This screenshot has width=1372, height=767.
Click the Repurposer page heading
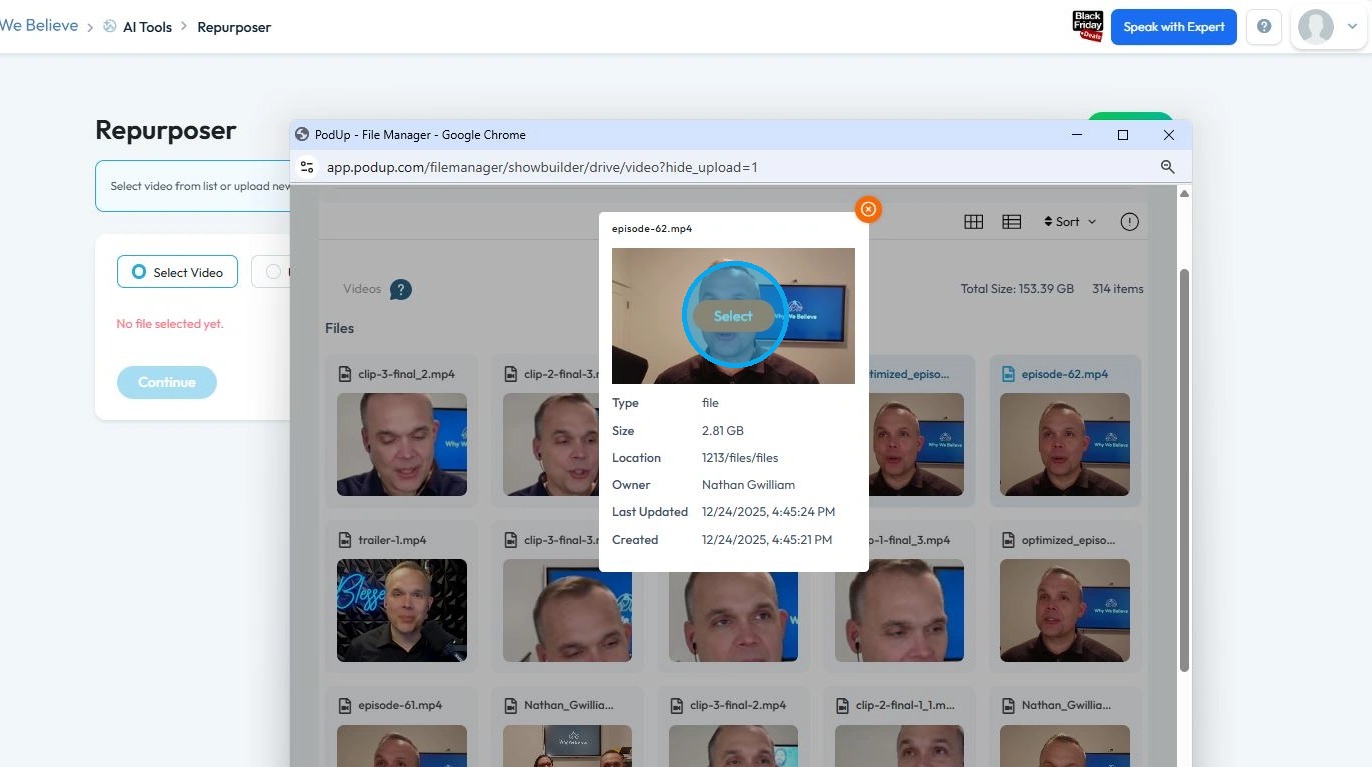point(166,130)
